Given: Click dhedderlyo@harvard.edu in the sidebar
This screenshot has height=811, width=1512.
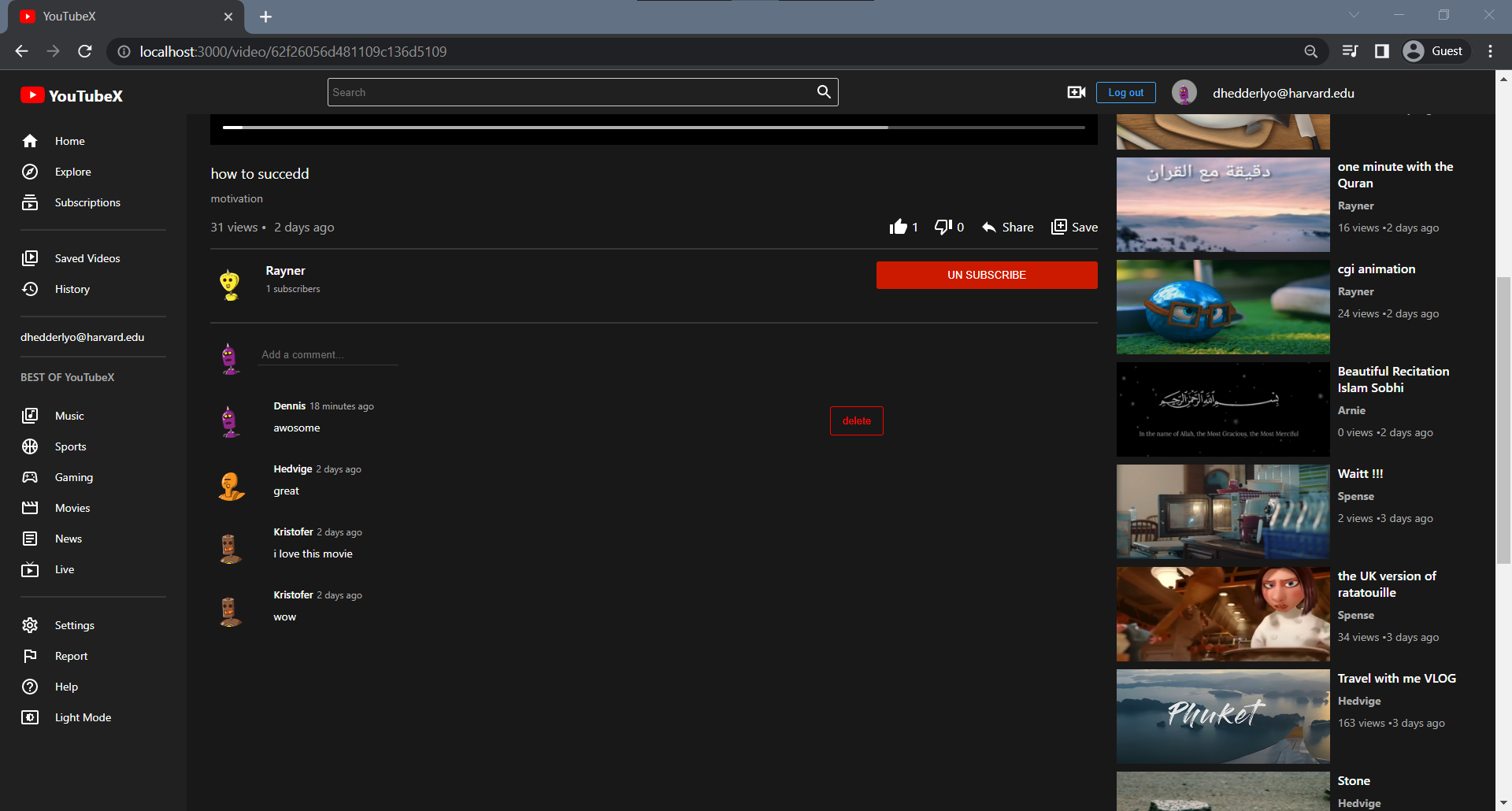Looking at the screenshot, I should coord(83,337).
